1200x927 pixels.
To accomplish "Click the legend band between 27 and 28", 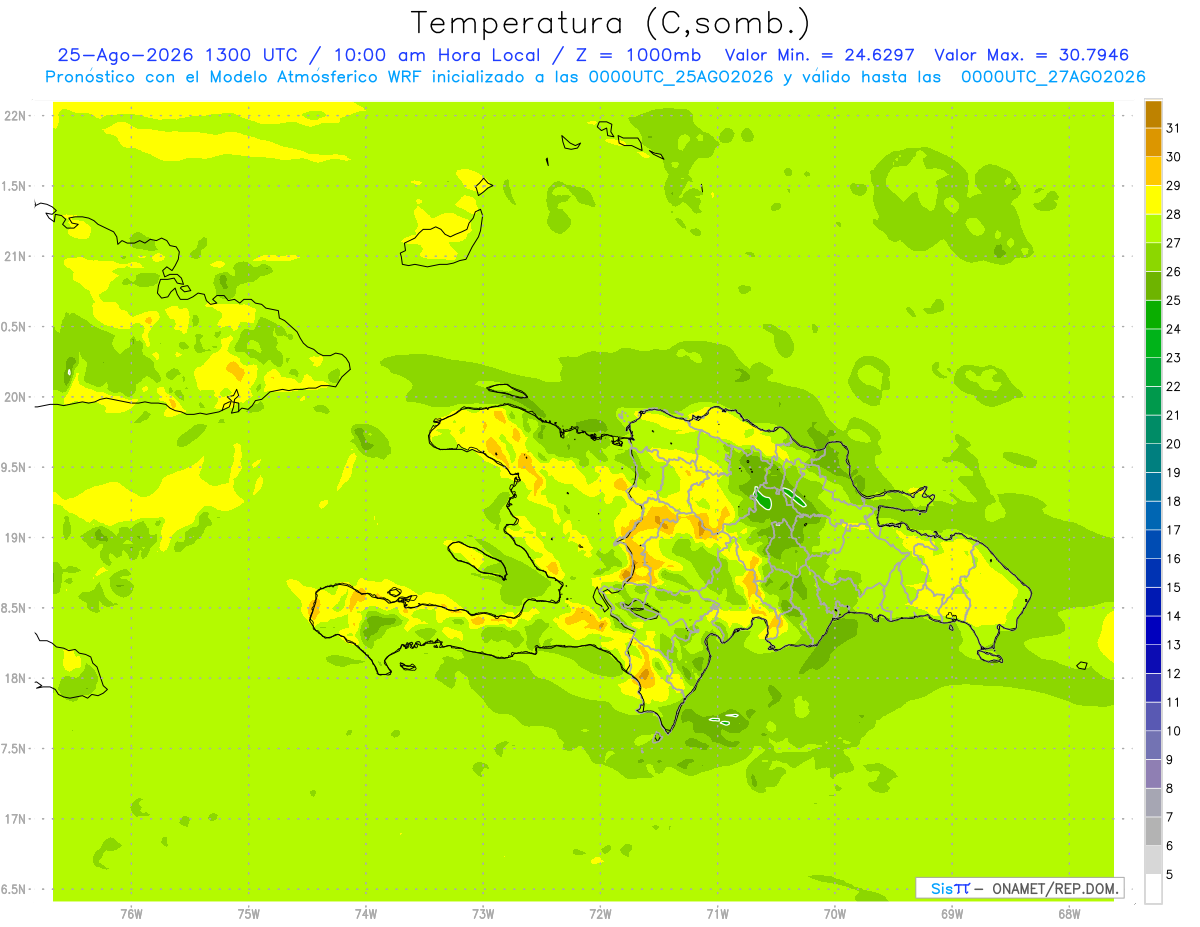I will (x=1153, y=229).
